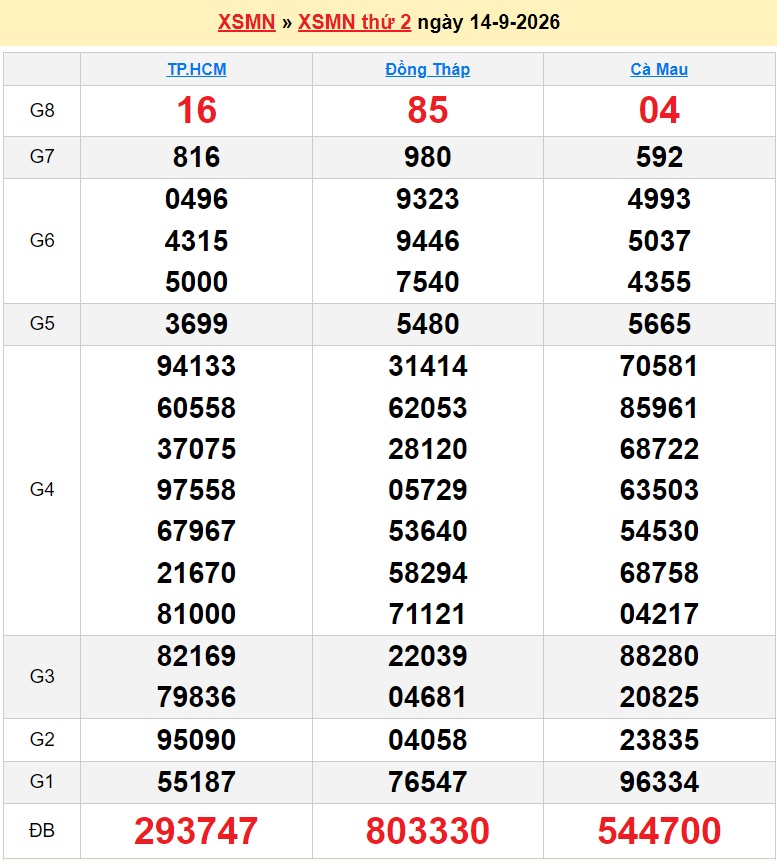The width and height of the screenshot is (777, 861).
Task: Select G4 number 68758
Action: click(659, 573)
